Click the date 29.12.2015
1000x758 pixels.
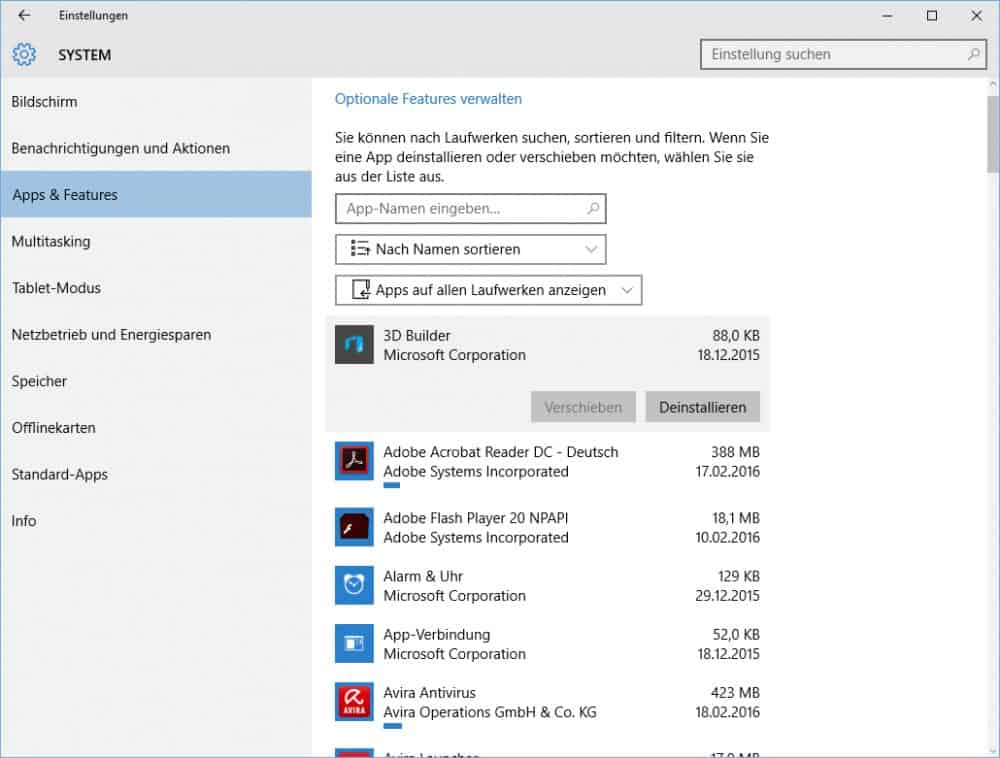727,595
